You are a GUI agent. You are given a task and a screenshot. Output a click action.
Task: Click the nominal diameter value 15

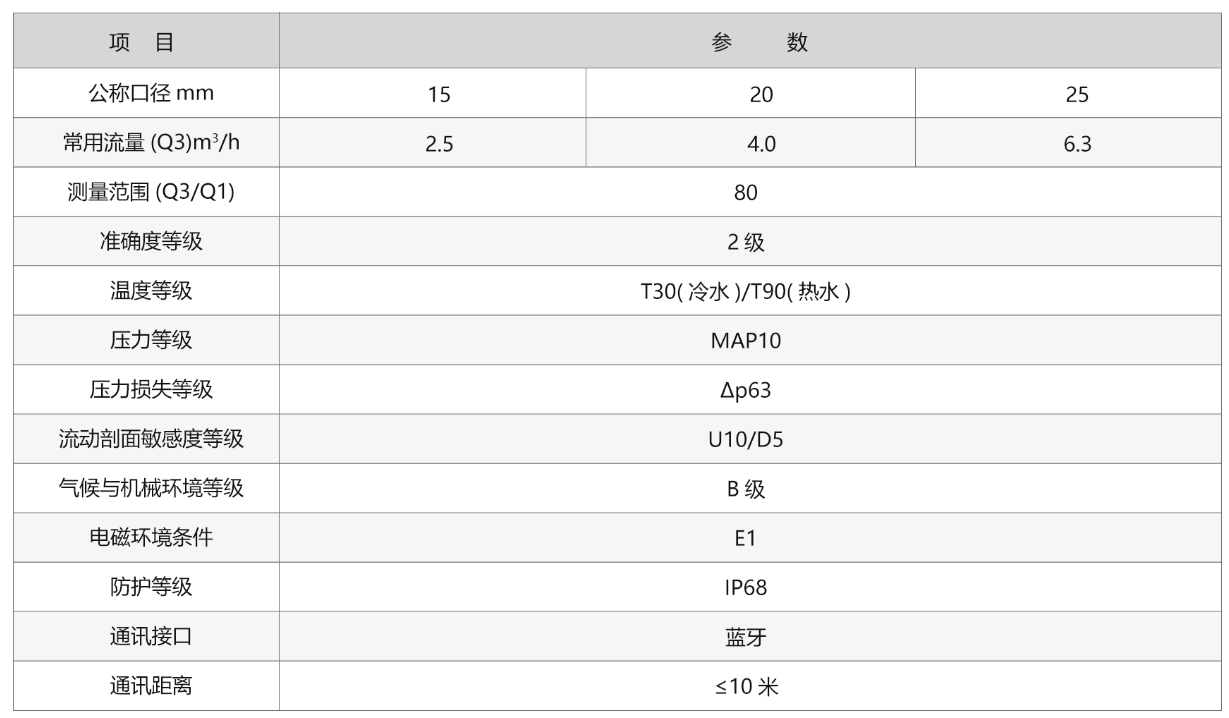(438, 96)
